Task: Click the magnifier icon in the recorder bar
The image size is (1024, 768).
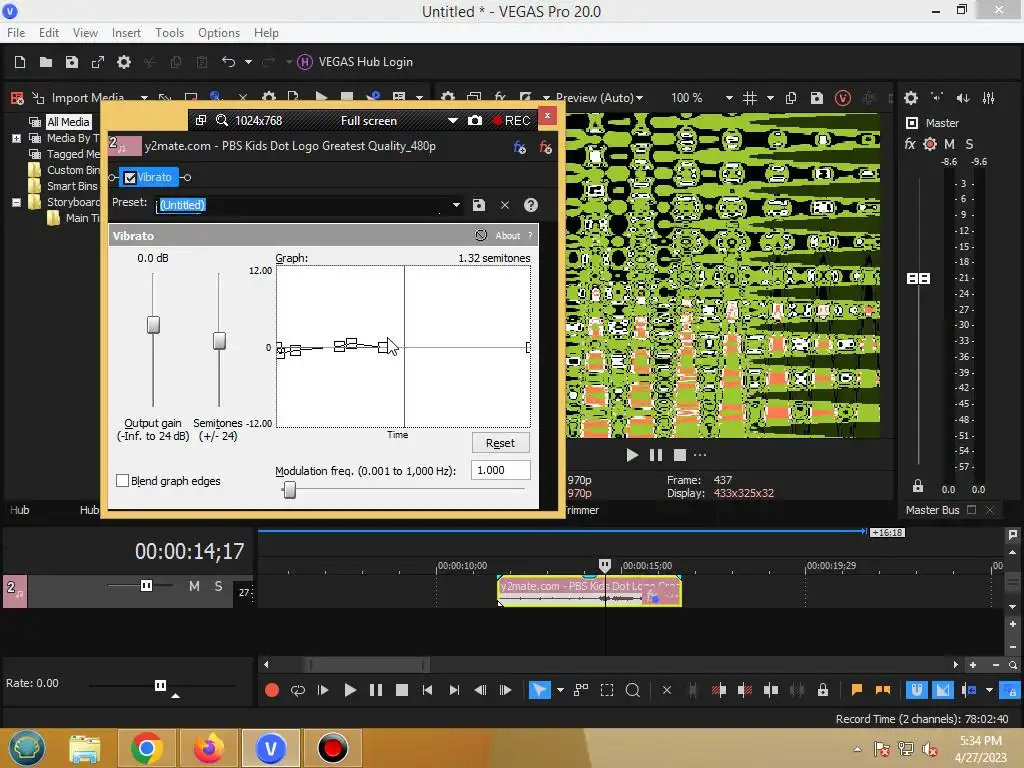Action: click(x=222, y=121)
